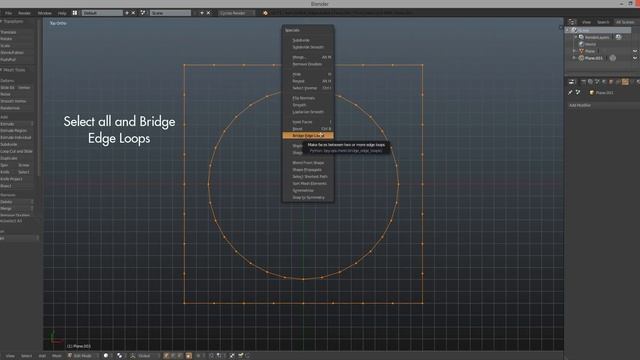Choose Remove Doubles in Specials menu
This screenshot has height=360, width=640.
[308, 64]
